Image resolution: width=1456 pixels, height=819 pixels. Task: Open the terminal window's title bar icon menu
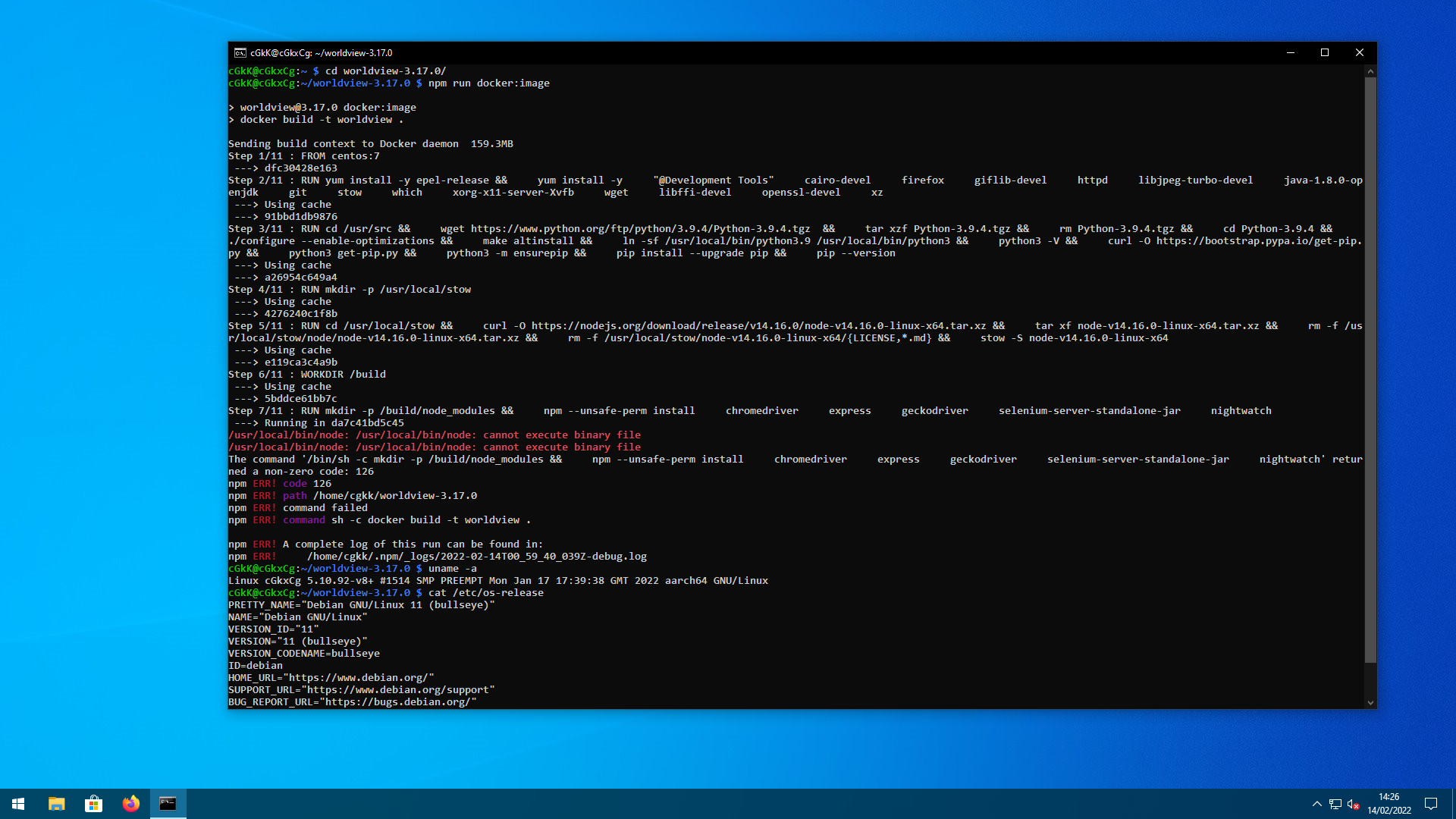[x=240, y=53]
